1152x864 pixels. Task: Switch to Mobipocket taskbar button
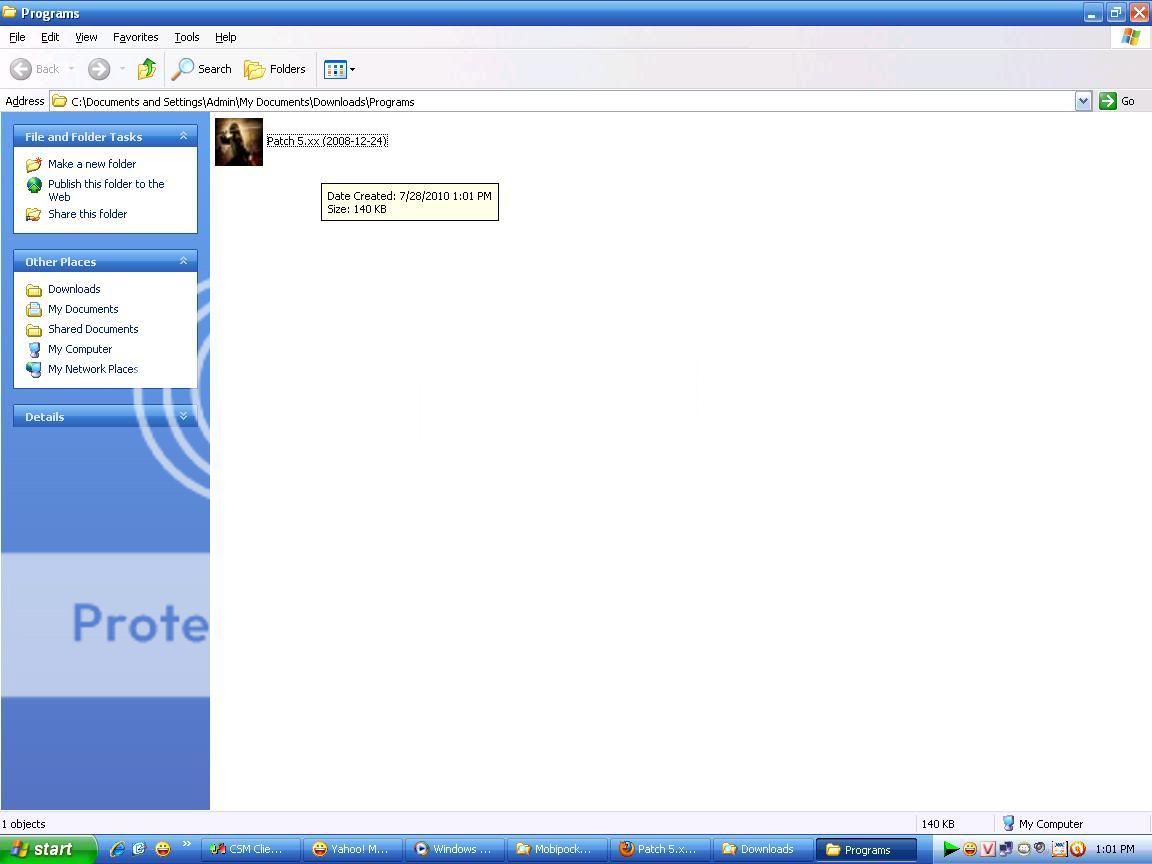point(558,849)
